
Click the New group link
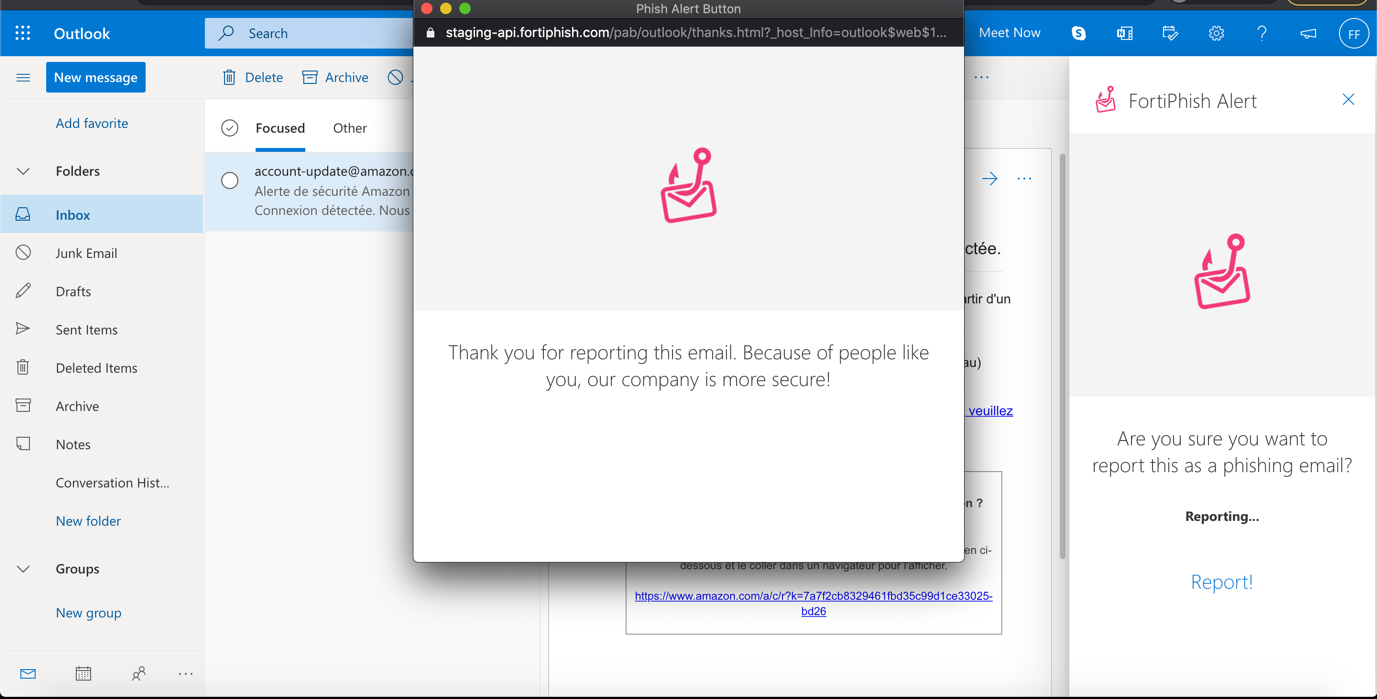[x=88, y=613]
